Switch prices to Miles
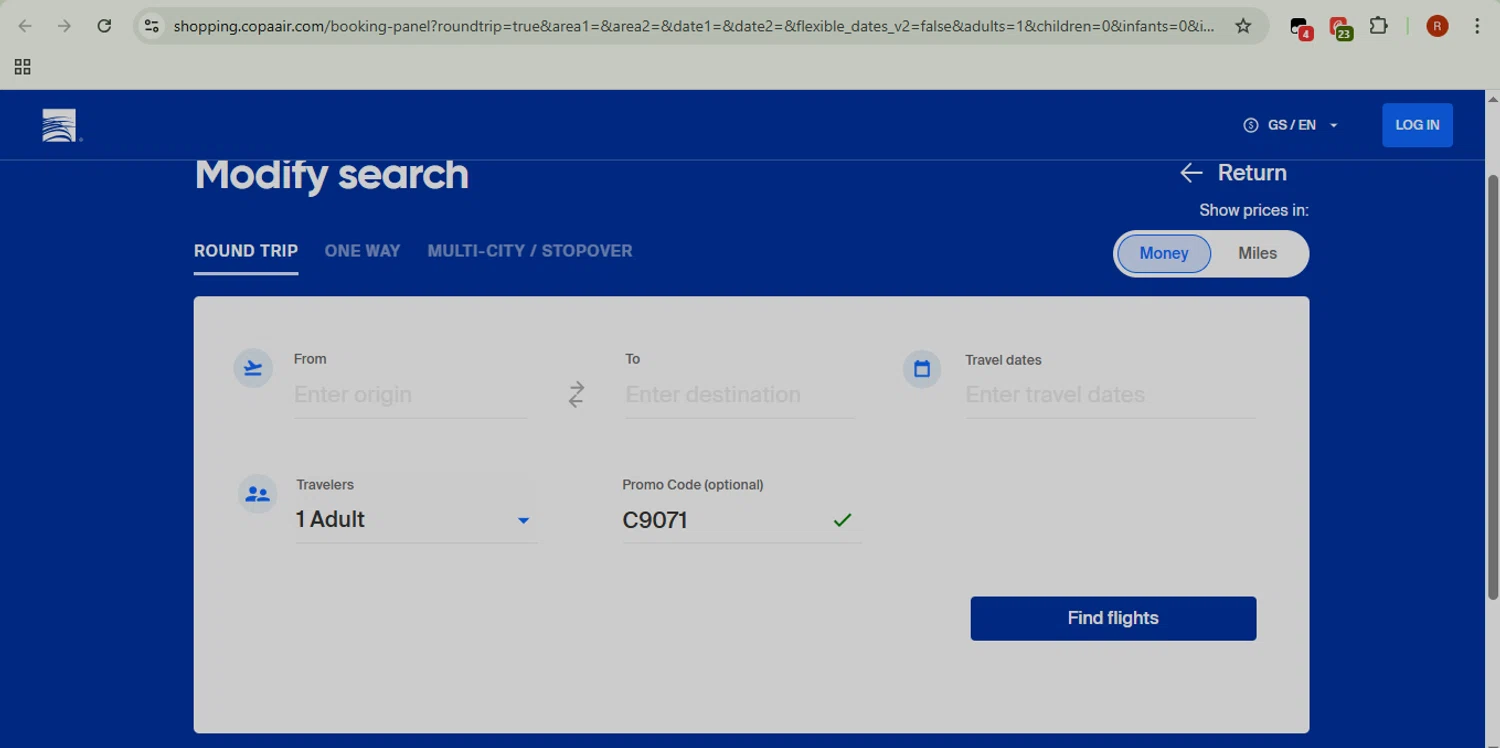Image resolution: width=1500 pixels, height=748 pixels. click(1257, 254)
